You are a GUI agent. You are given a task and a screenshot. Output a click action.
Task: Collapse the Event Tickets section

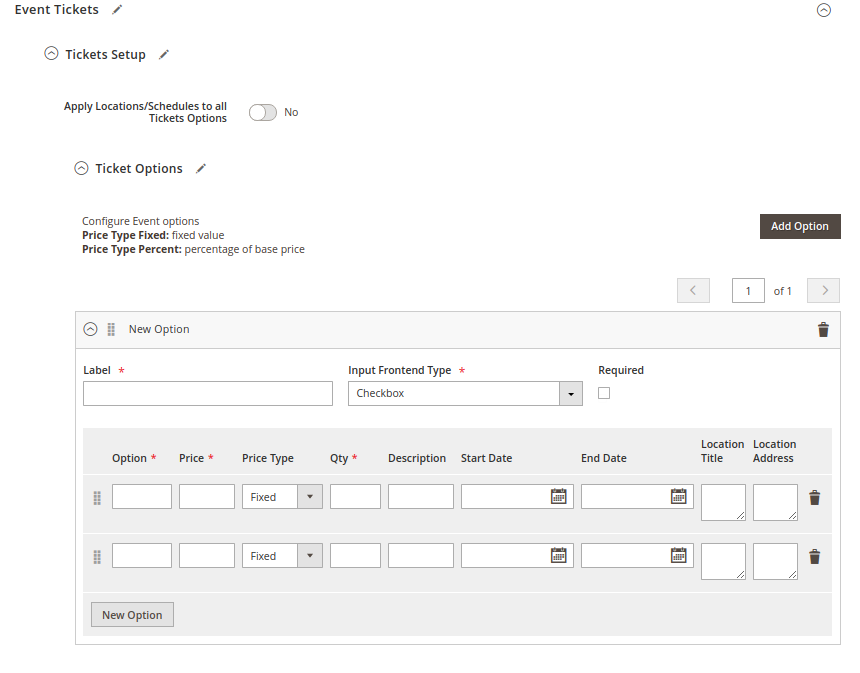[x=823, y=10]
